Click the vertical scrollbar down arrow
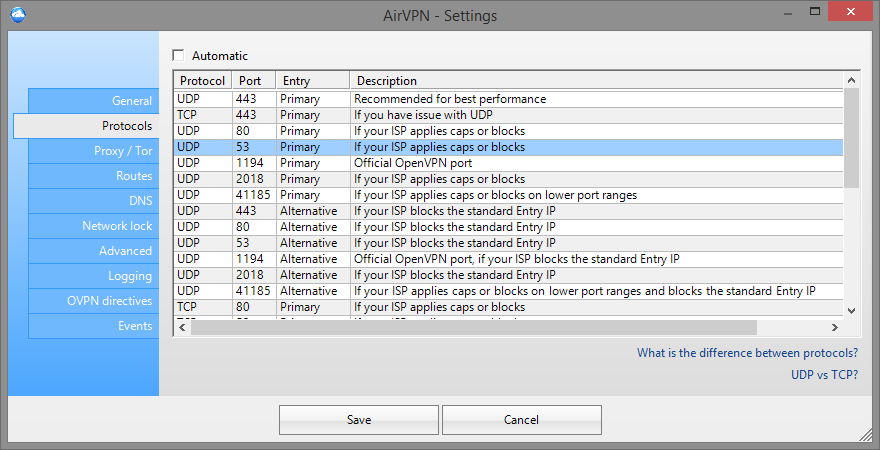The image size is (880, 450). pyautogui.click(x=851, y=310)
